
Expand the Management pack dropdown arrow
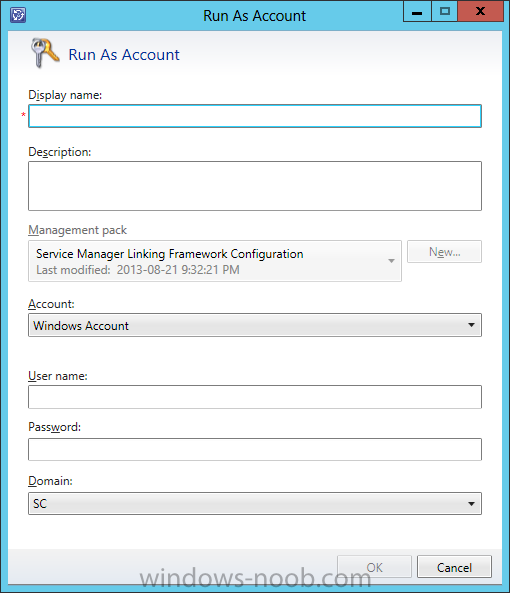tap(391, 261)
